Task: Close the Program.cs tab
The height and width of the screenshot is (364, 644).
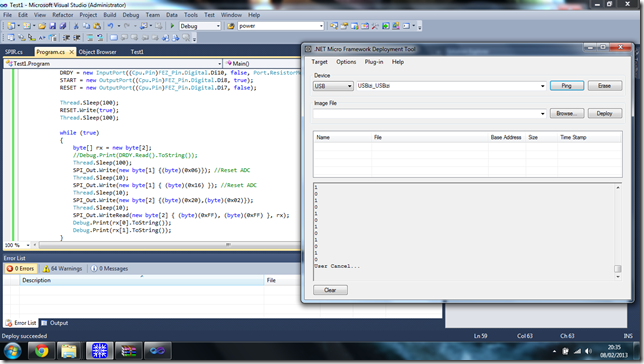Action: pos(71,52)
